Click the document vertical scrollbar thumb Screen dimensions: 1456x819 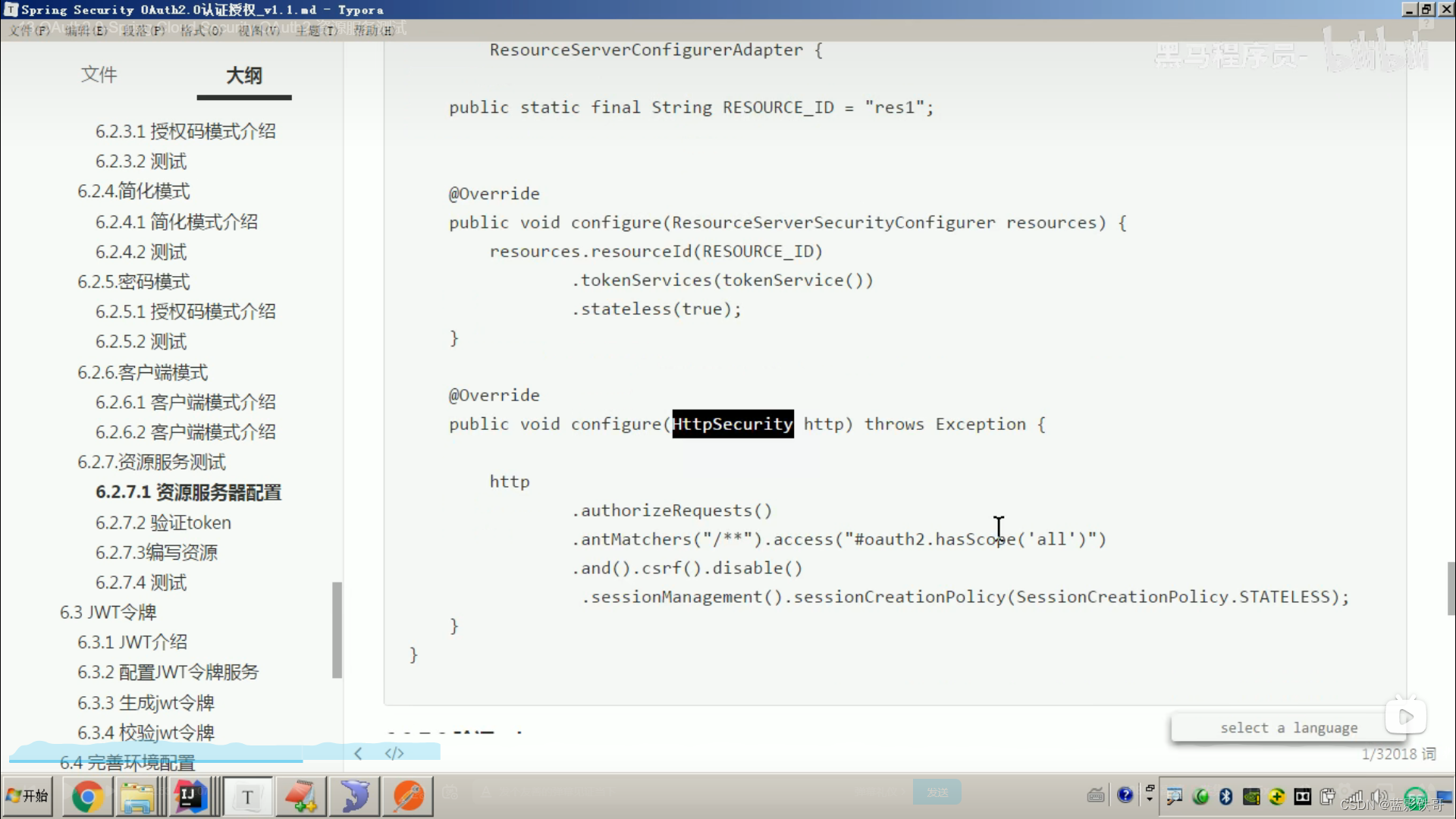[1451, 588]
